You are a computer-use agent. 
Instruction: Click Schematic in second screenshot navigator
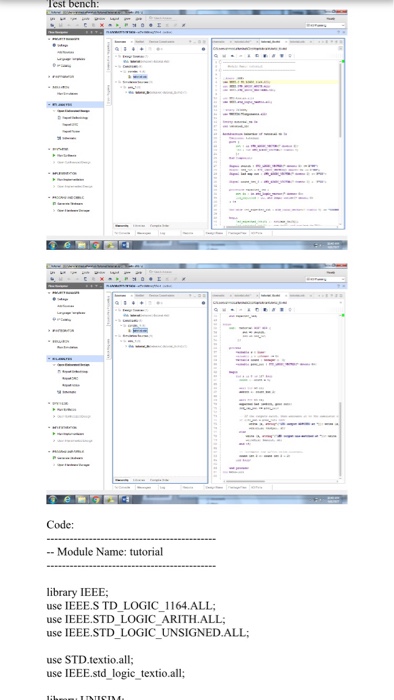[x=68, y=392]
